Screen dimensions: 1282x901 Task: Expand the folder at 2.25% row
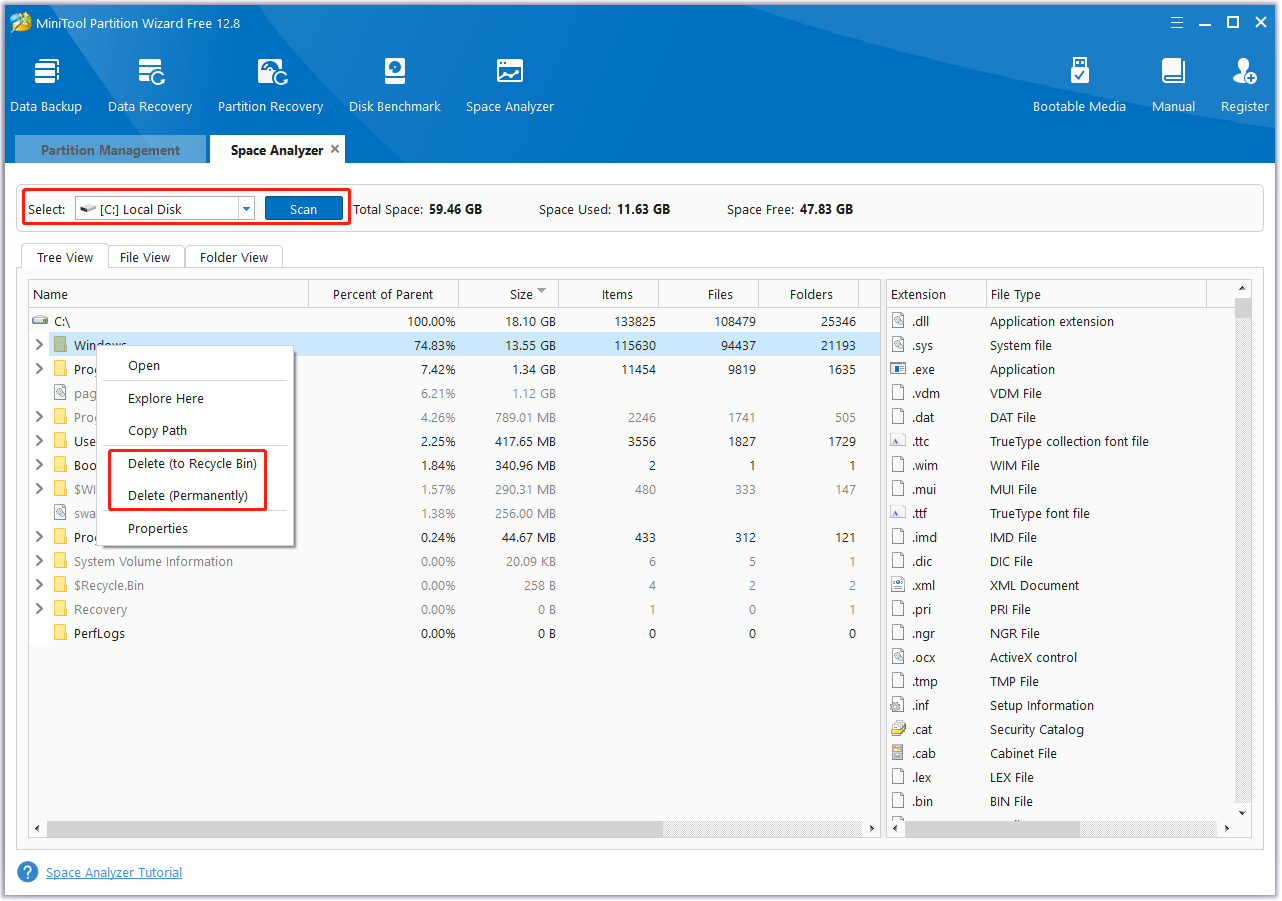coord(39,441)
